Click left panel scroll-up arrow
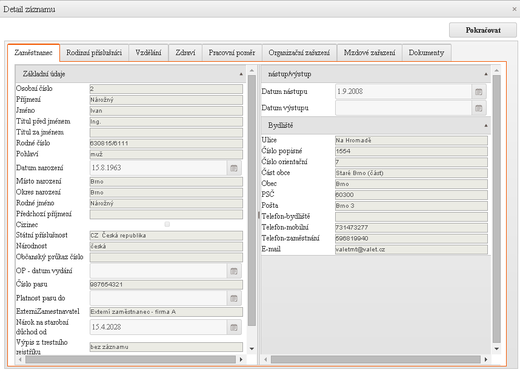520x381 pixels. (252, 71)
